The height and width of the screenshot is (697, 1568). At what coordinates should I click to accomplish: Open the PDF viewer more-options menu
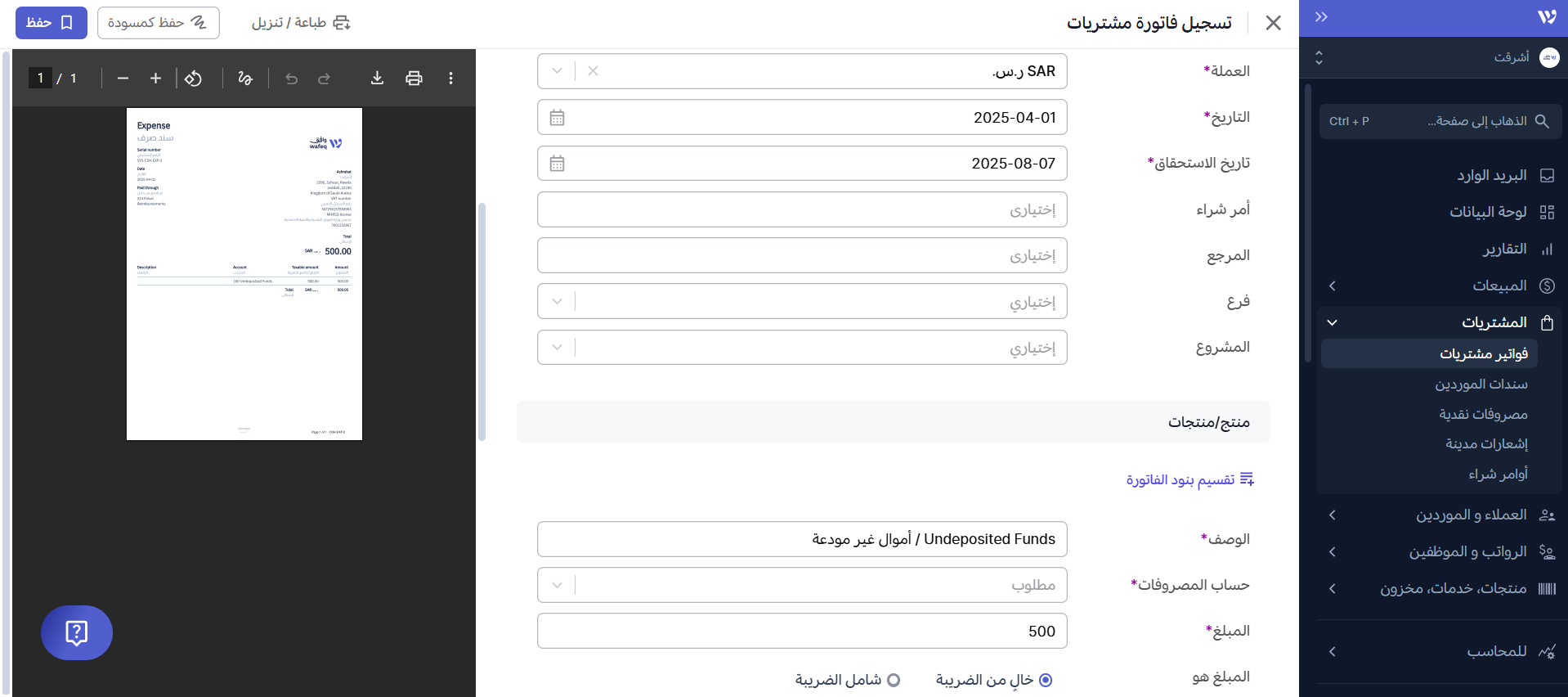(450, 78)
